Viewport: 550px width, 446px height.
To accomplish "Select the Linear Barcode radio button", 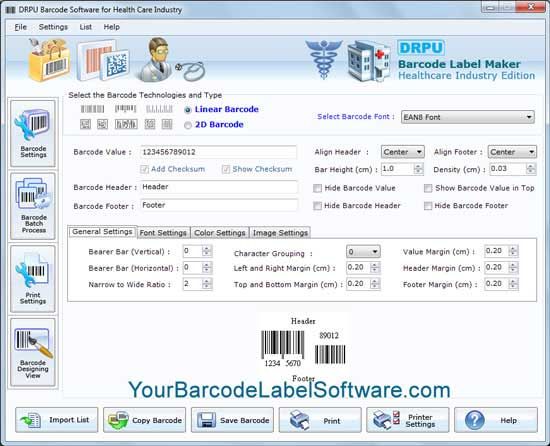I will 188,110.
